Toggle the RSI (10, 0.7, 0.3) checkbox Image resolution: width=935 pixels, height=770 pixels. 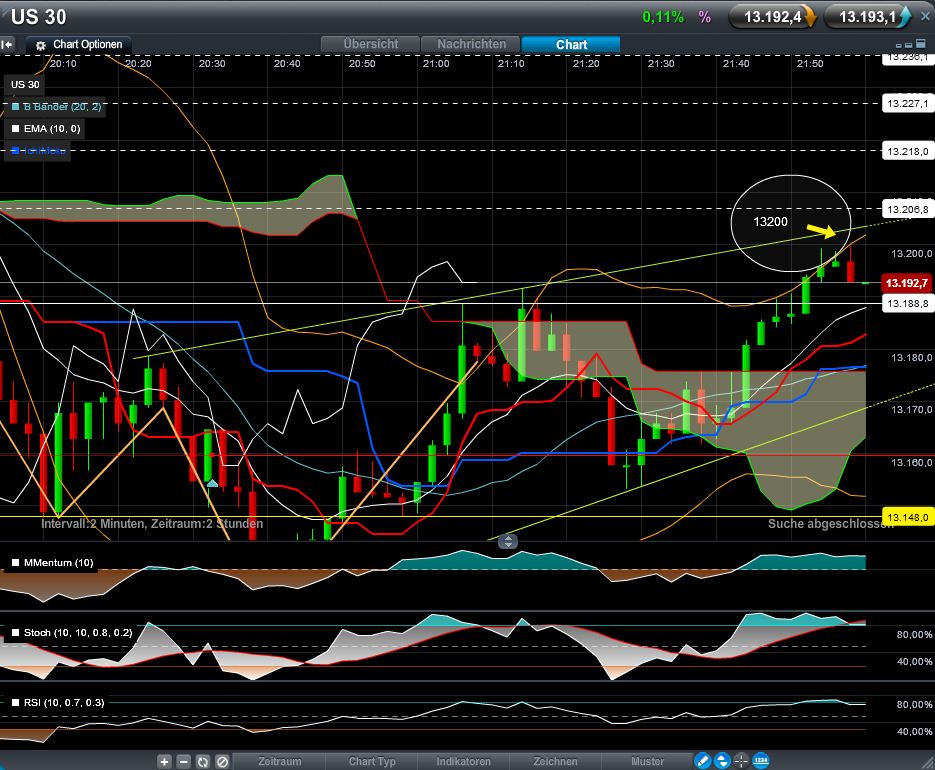[x=16, y=703]
